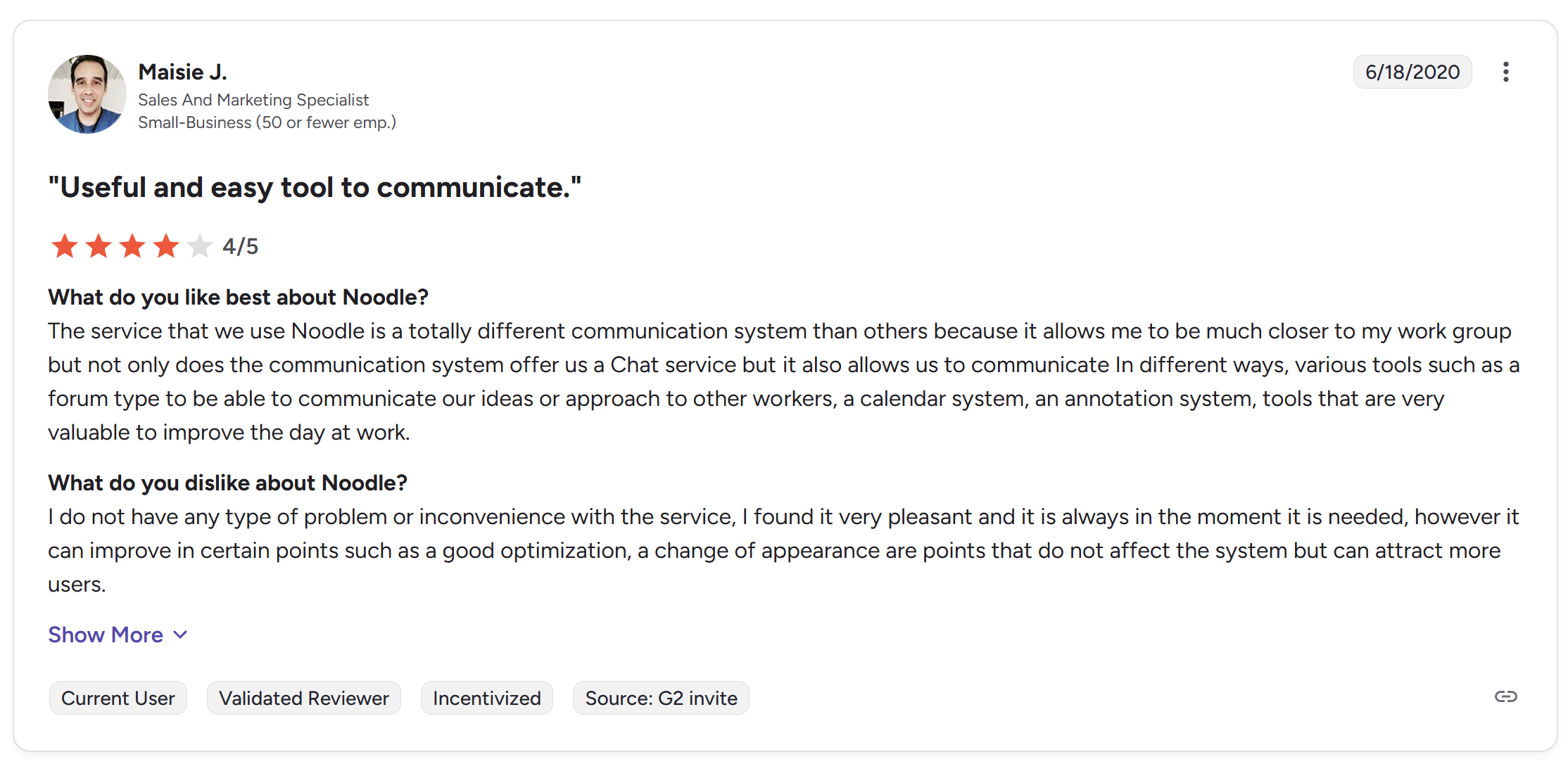Image resolution: width=1568 pixels, height=764 pixels.
Task: Open options menu in top right corner
Action: click(x=1506, y=71)
